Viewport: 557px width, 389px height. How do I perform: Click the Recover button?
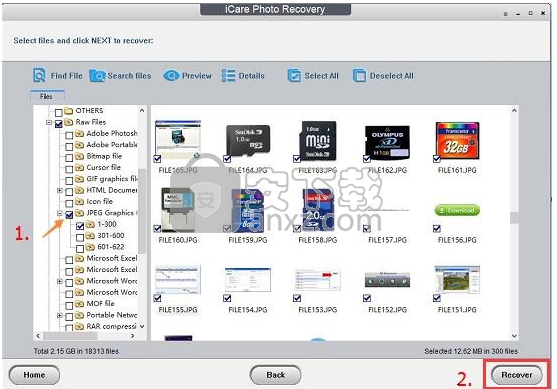click(x=517, y=374)
